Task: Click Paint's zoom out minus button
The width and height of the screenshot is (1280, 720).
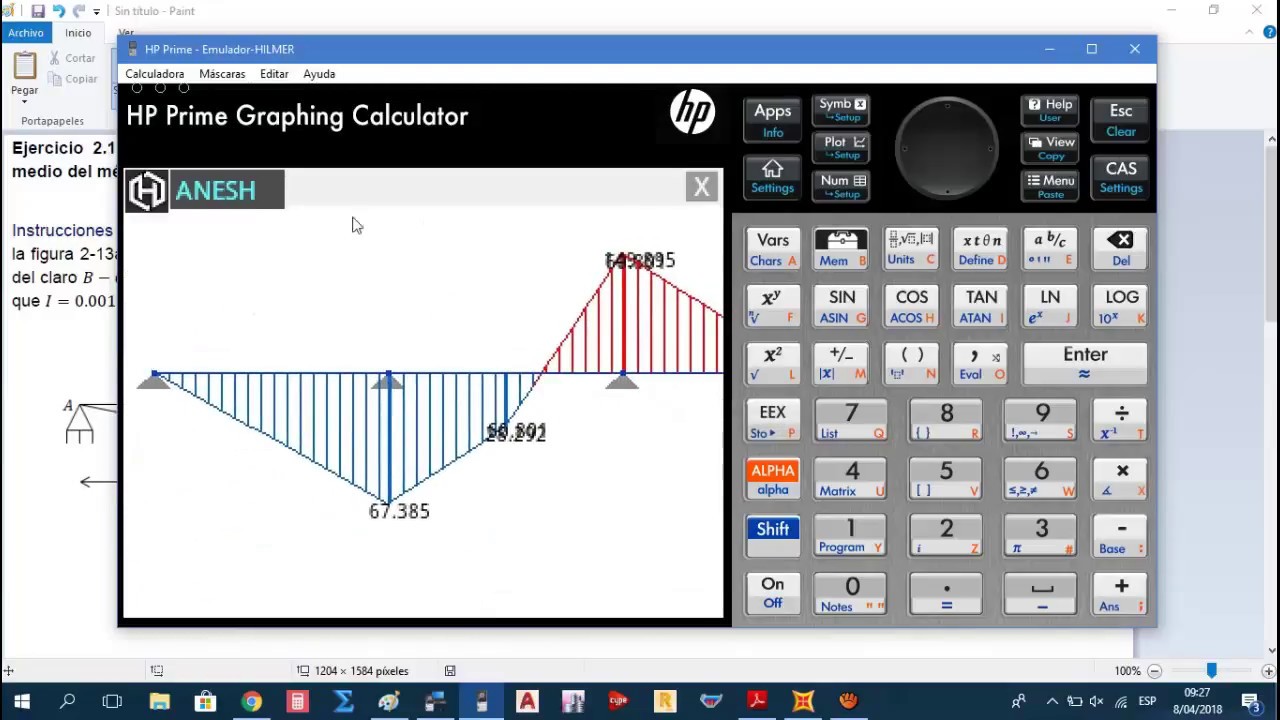Action: pos(1154,671)
